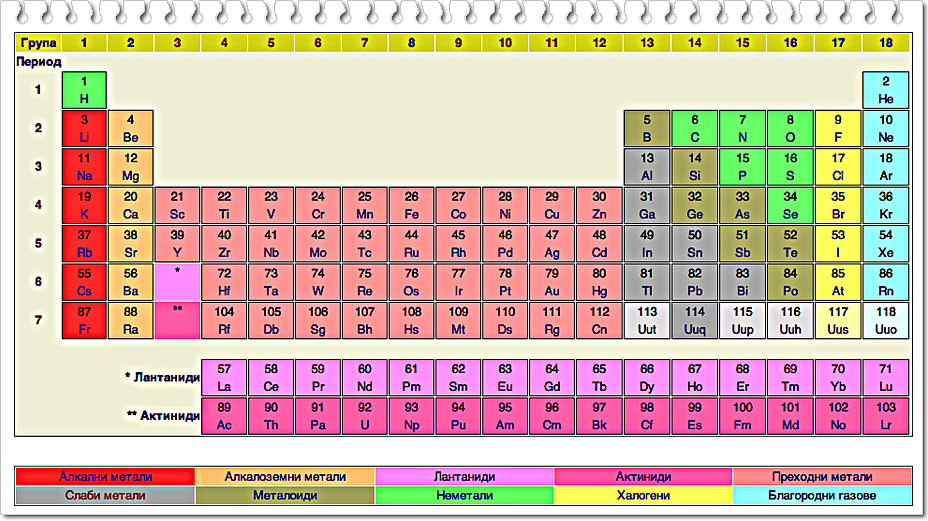Click the Uut element 113 cell
Viewport: 928px width, 521px height.
(647, 321)
